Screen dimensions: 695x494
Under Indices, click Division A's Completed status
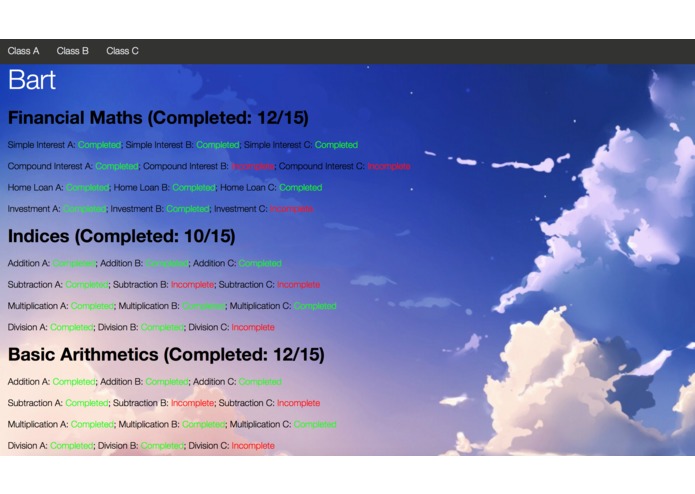click(x=72, y=327)
